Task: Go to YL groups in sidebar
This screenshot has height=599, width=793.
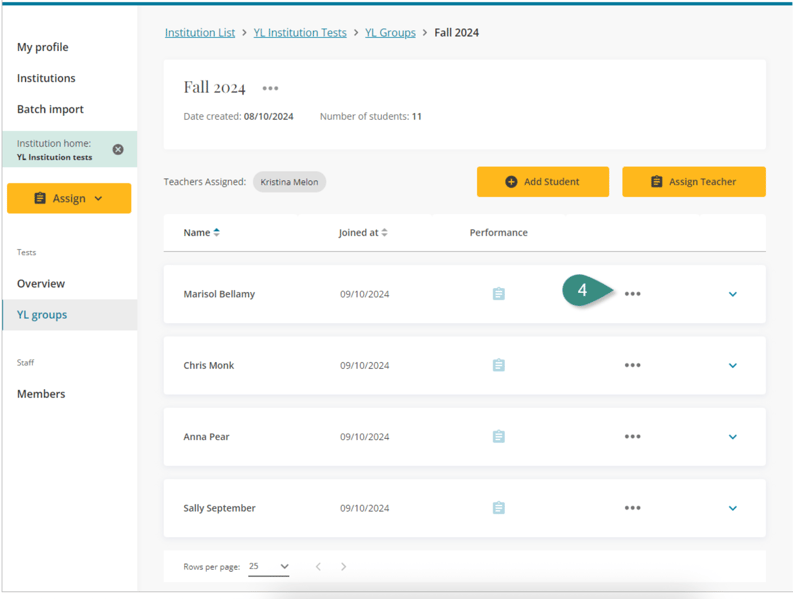Action: click(42, 315)
